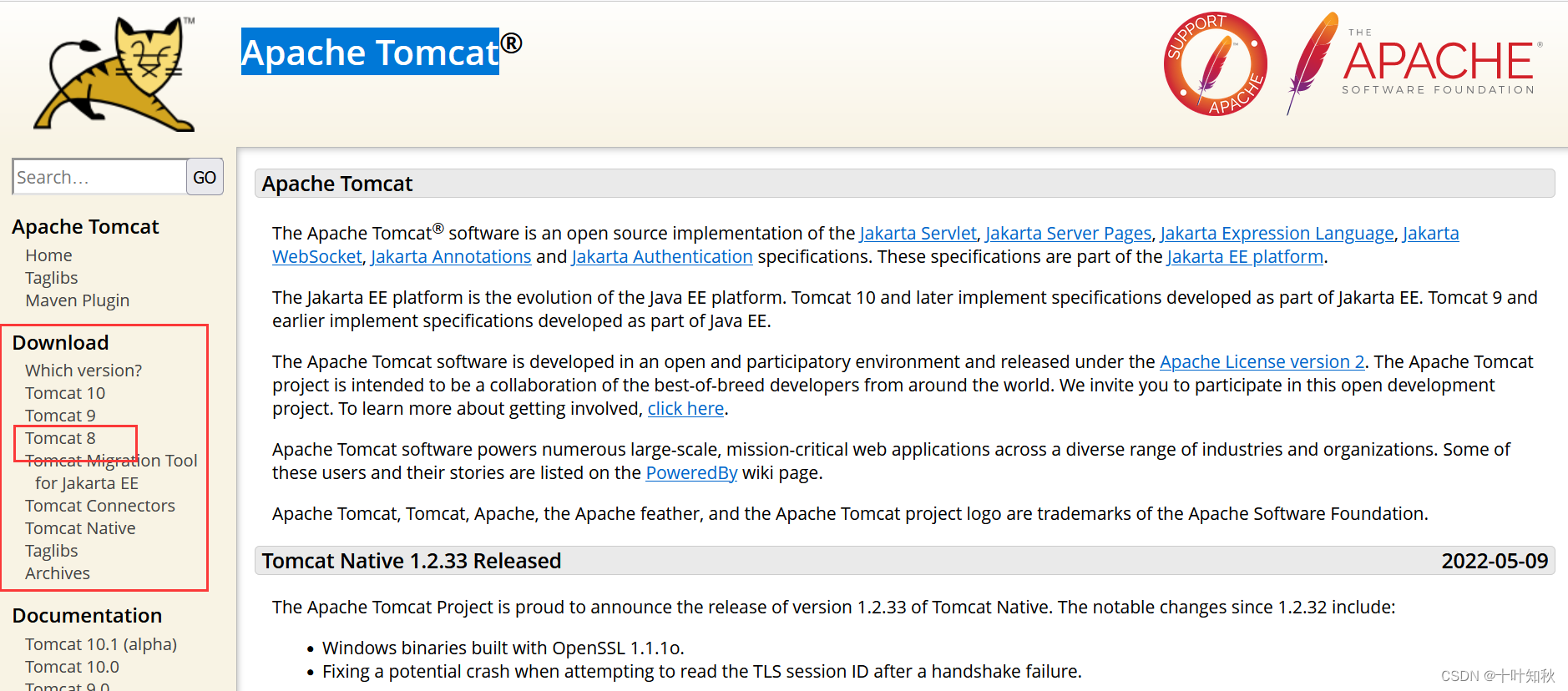Follow the Jakarta Annotations link
Screen dimensions: 1568x691
pos(451,257)
